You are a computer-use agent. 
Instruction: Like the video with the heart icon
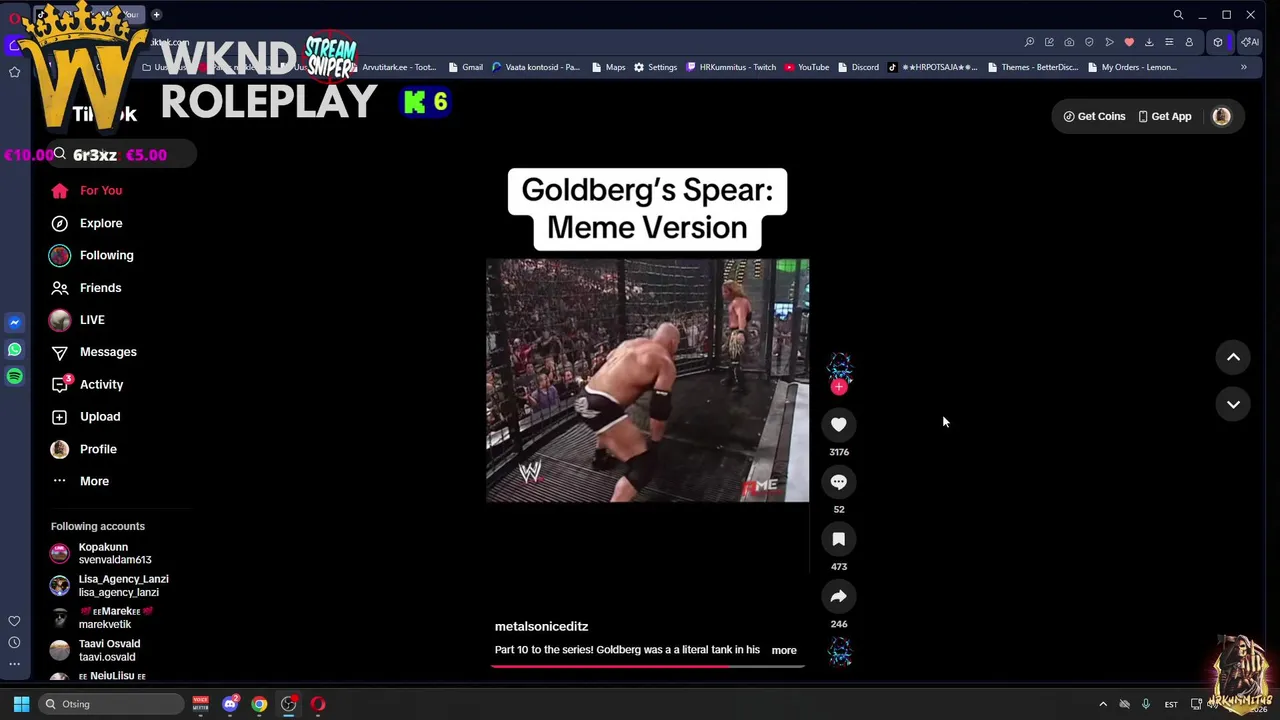pos(839,425)
